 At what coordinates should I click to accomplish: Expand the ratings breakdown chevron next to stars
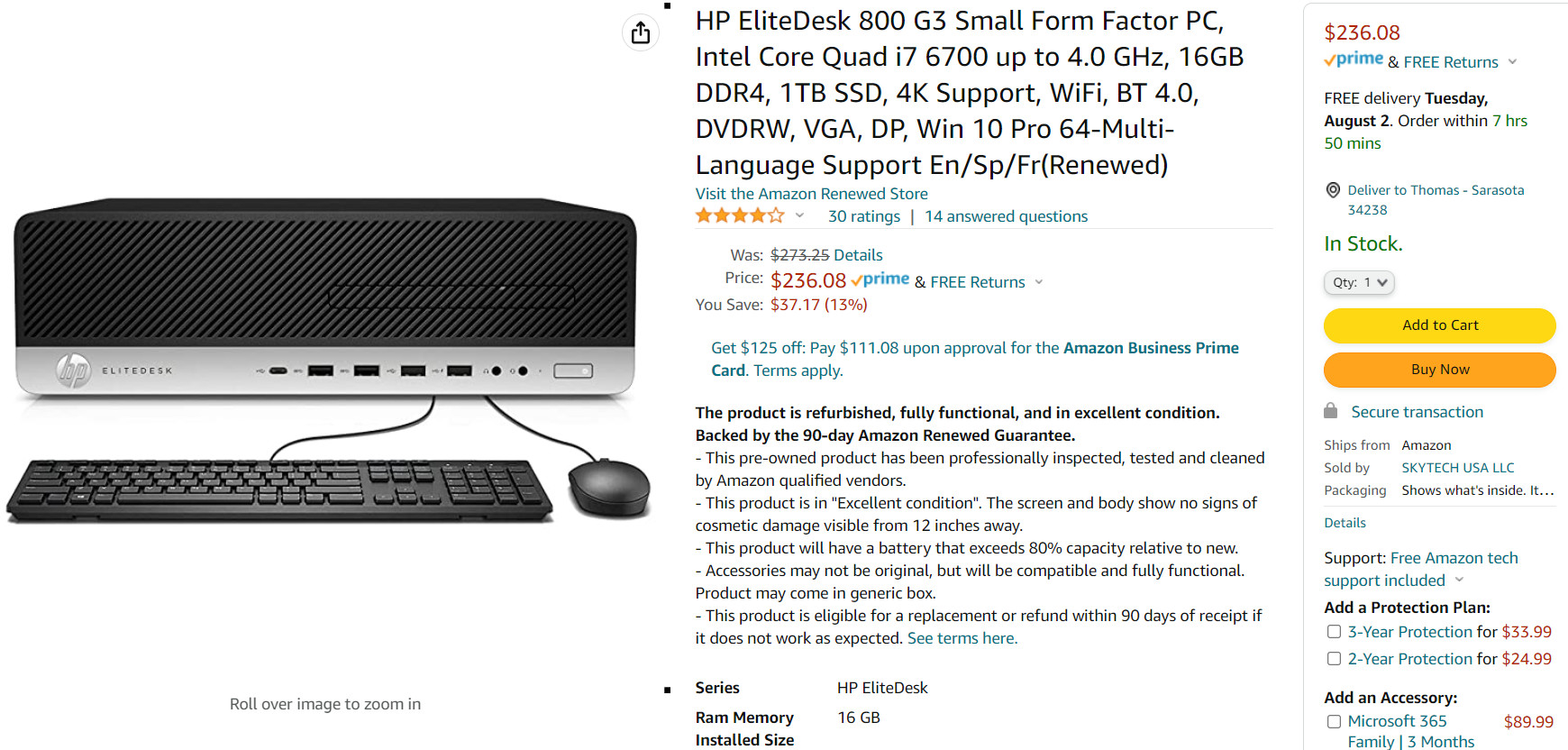point(799,215)
